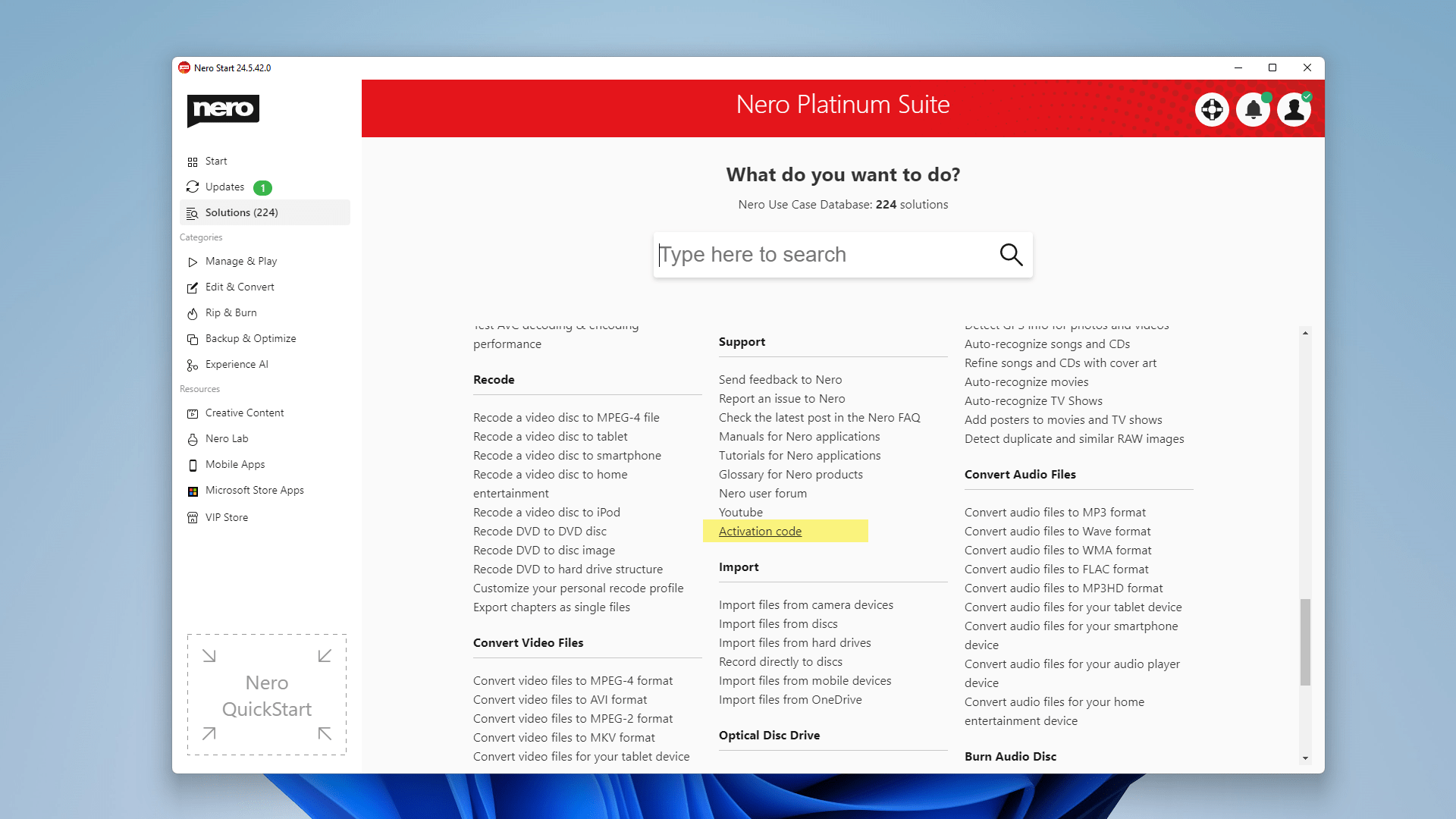
Task: Click the Edit & Convert pencil icon
Action: [x=193, y=287]
